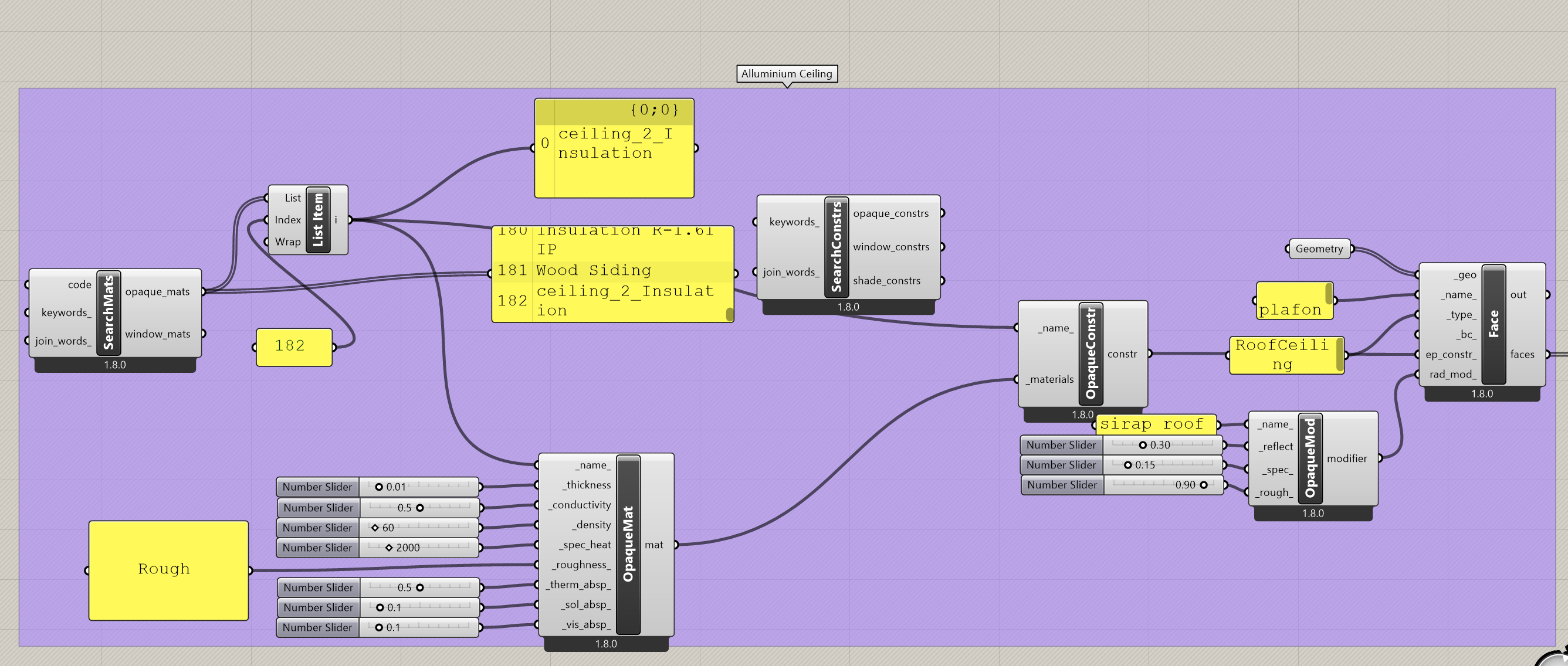The width and height of the screenshot is (1568, 666).
Task: Click the opaque_mats output of SearchMats
Action: coord(158,291)
